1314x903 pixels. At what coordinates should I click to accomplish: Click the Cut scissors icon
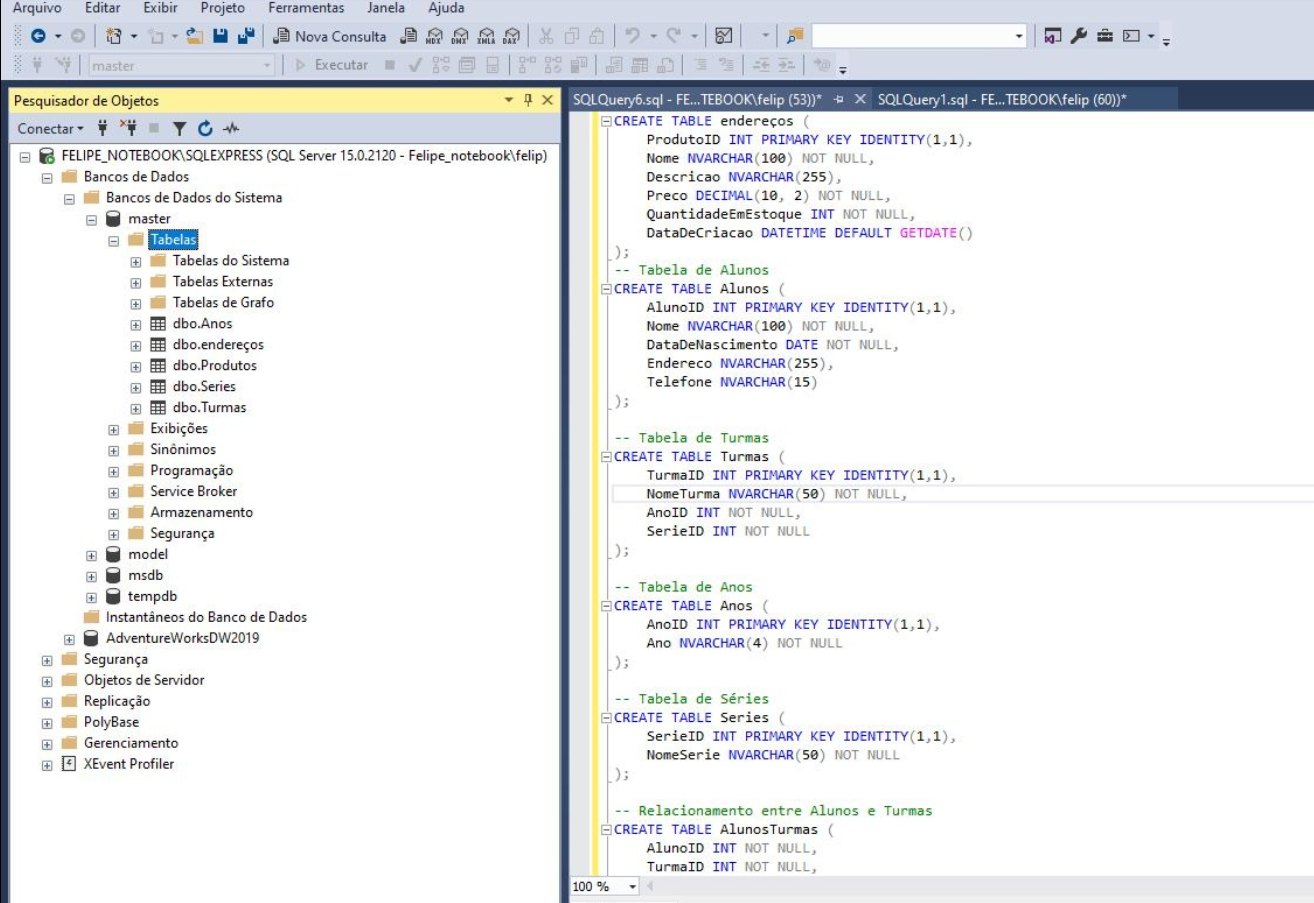point(546,37)
